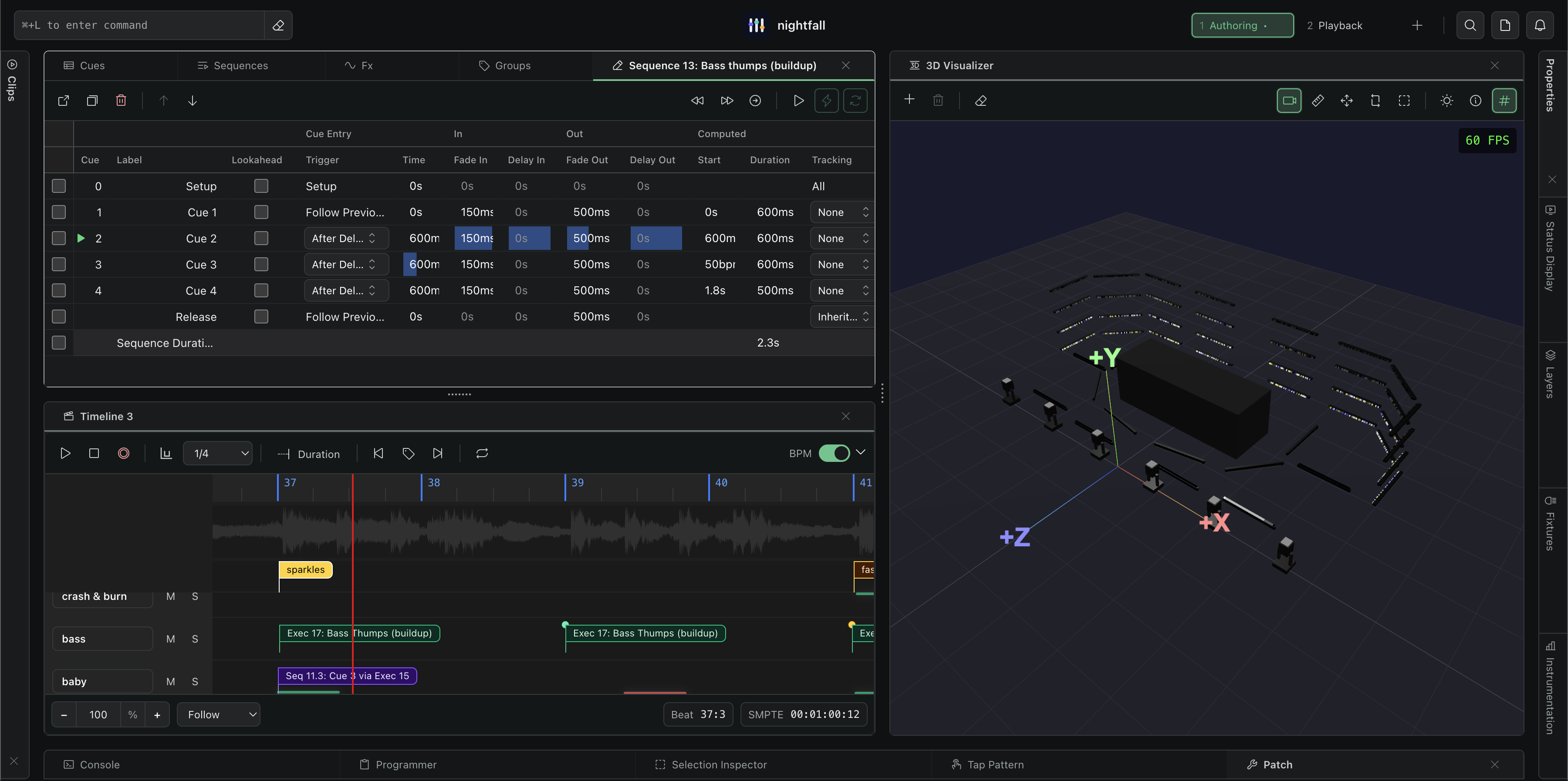The width and height of the screenshot is (1568, 781).
Task: Duplicate cue with copy icon
Action: tap(92, 101)
